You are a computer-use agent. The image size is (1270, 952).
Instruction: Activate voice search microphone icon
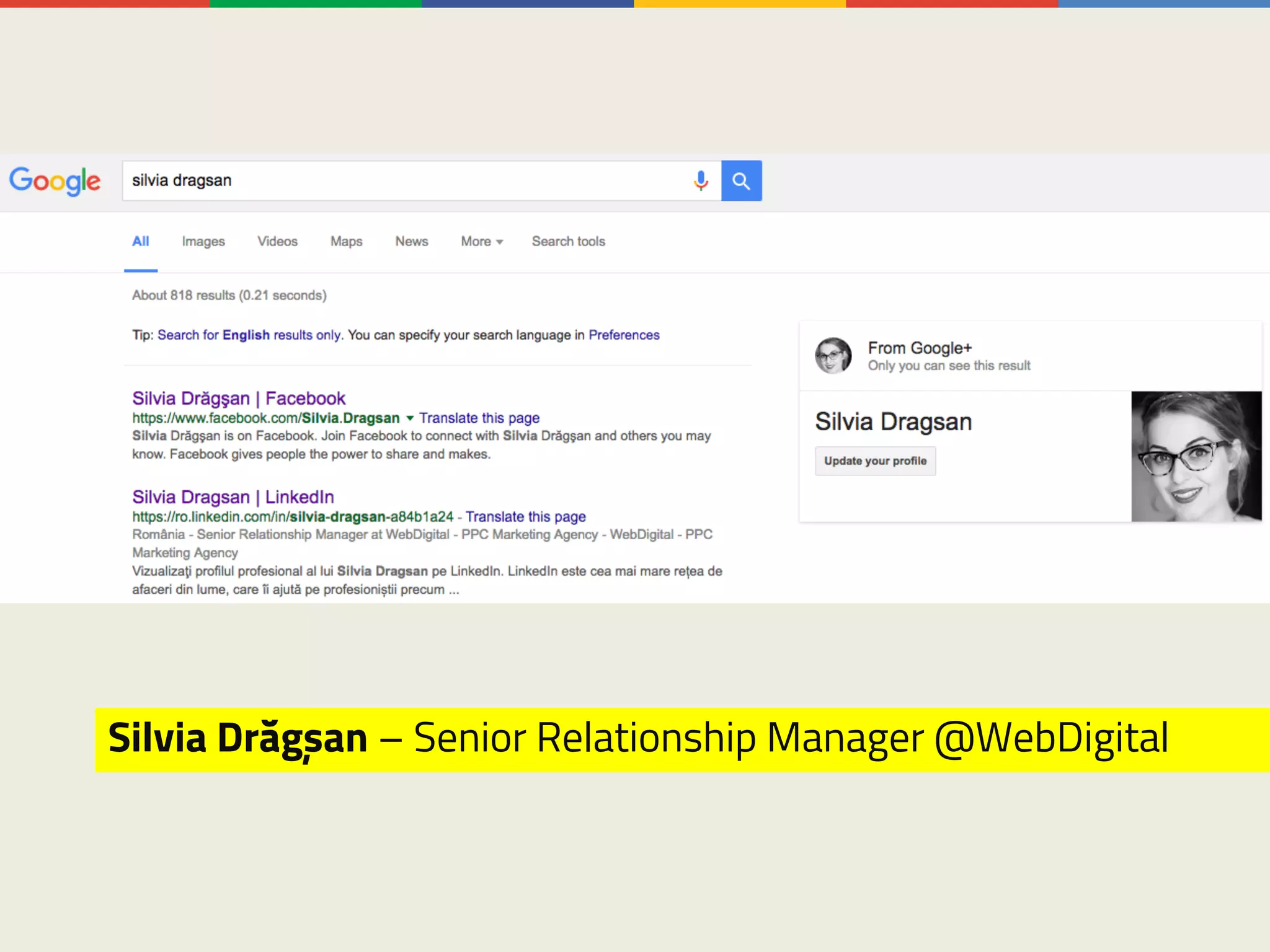pos(701,181)
